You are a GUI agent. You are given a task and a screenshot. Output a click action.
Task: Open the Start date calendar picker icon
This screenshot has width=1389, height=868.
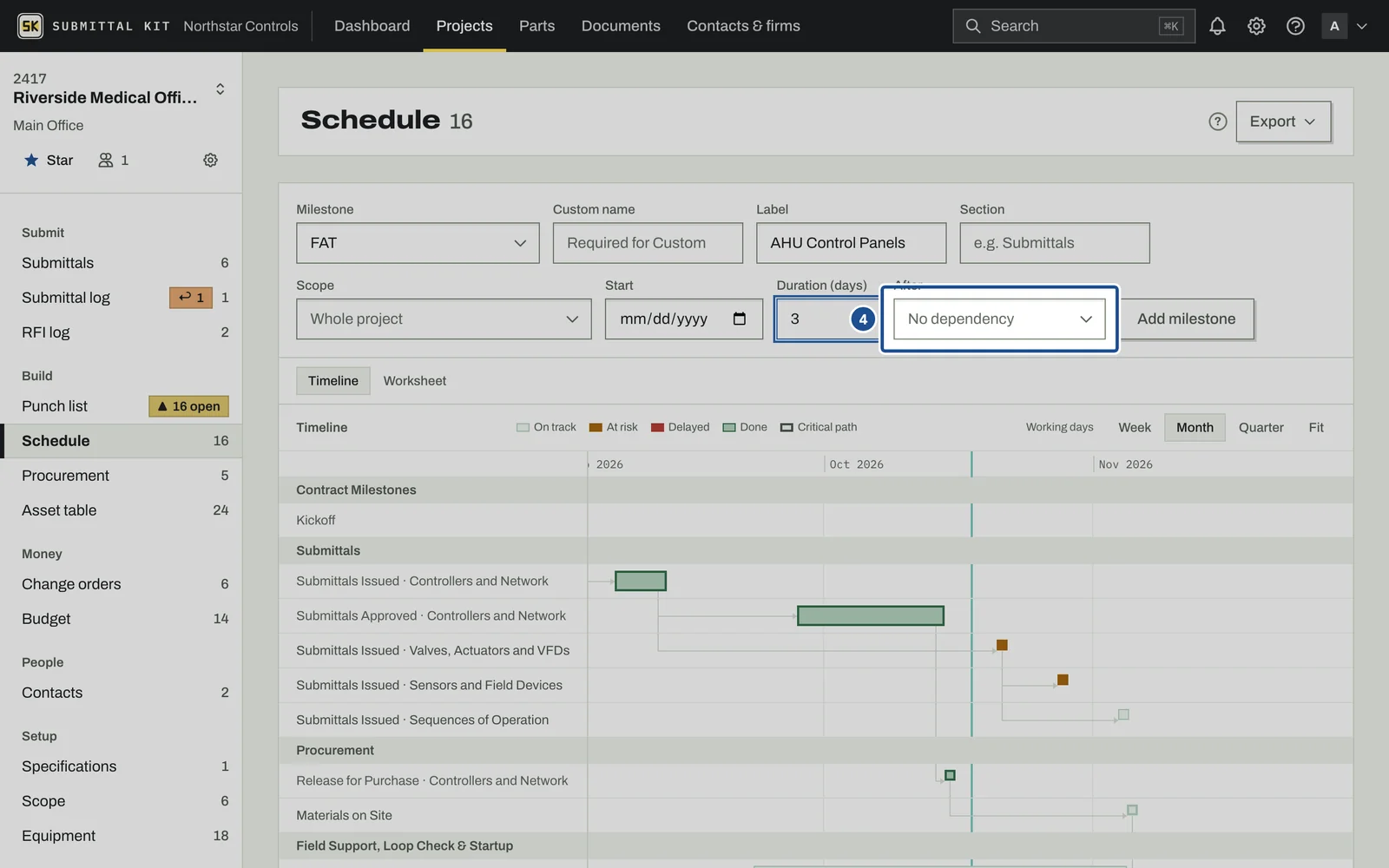740,319
